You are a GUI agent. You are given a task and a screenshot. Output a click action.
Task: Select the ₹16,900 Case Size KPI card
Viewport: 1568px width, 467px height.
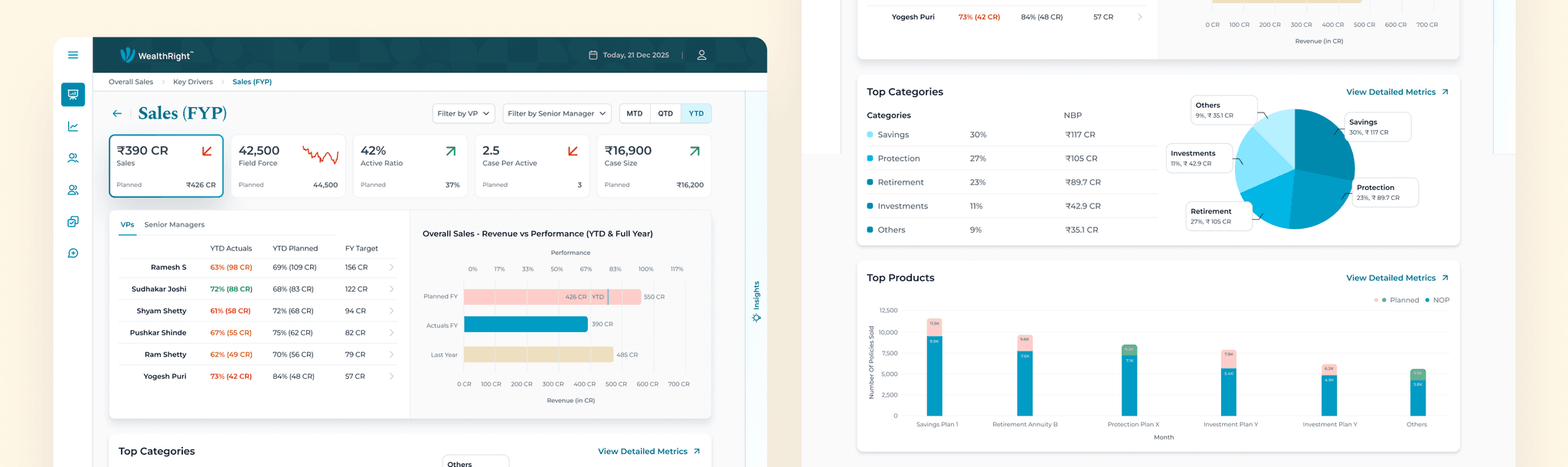tap(654, 166)
